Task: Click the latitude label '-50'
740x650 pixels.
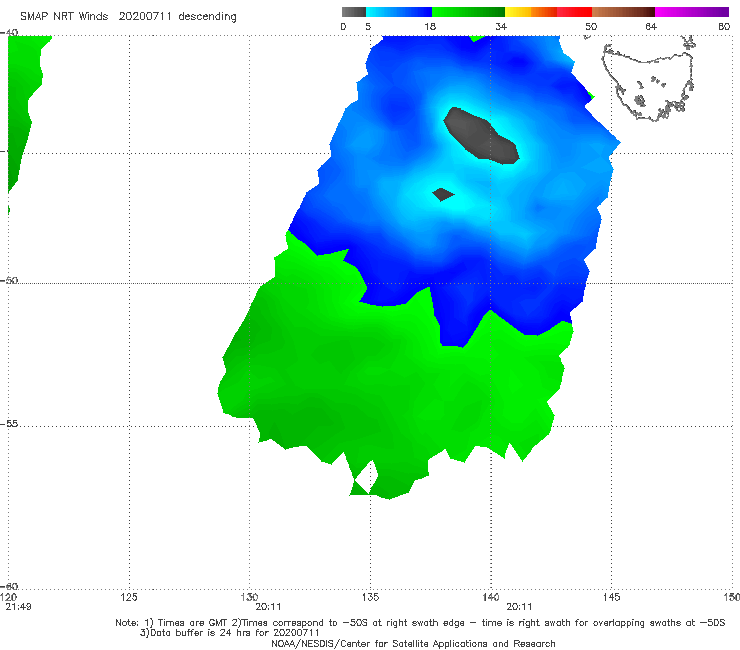Action: pyautogui.click(x=9, y=280)
